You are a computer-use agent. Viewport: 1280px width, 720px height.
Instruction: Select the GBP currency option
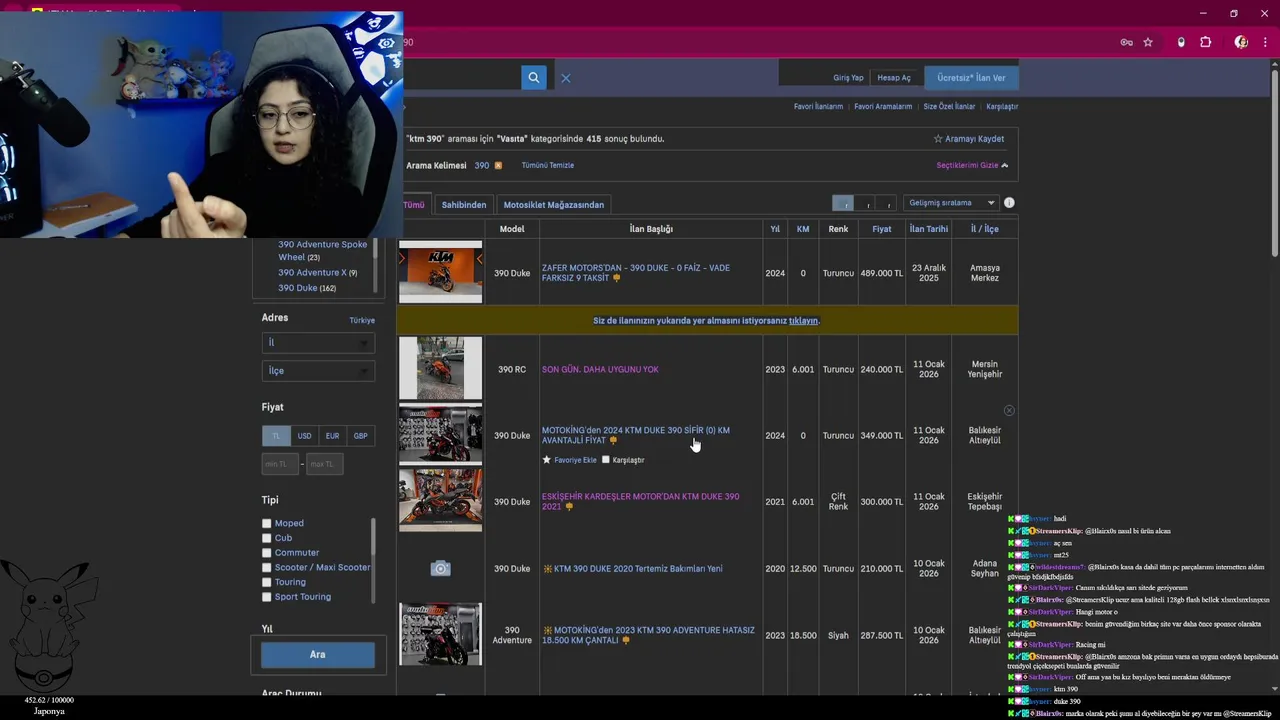coord(360,436)
